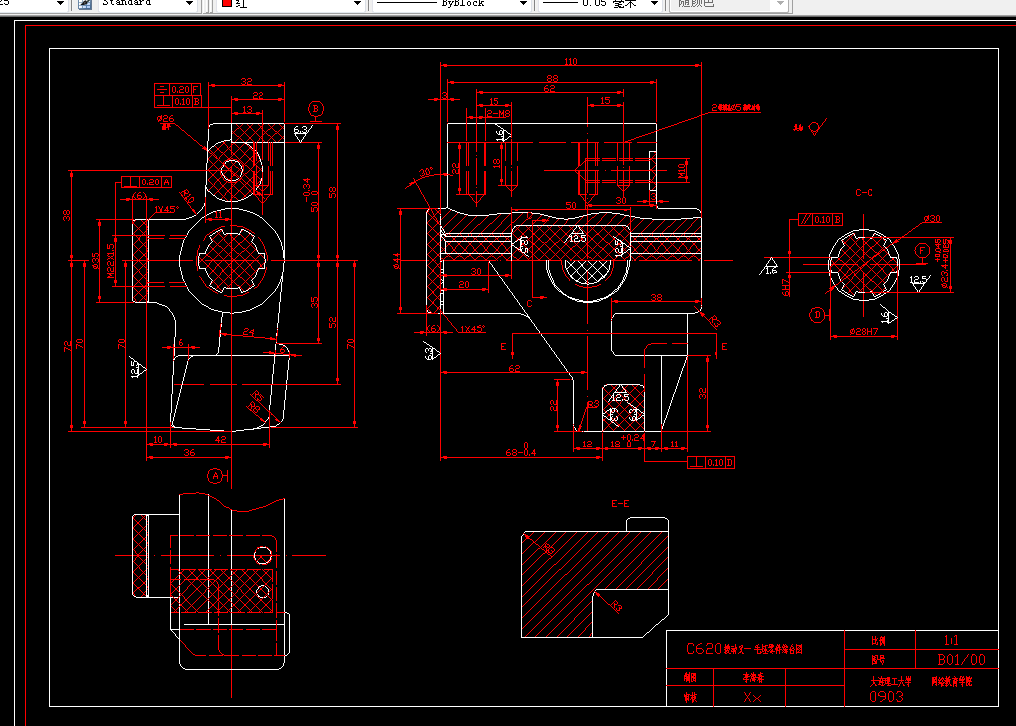Open the Standard text style dropdown
The height and width of the screenshot is (726, 1016).
click(189, 4)
